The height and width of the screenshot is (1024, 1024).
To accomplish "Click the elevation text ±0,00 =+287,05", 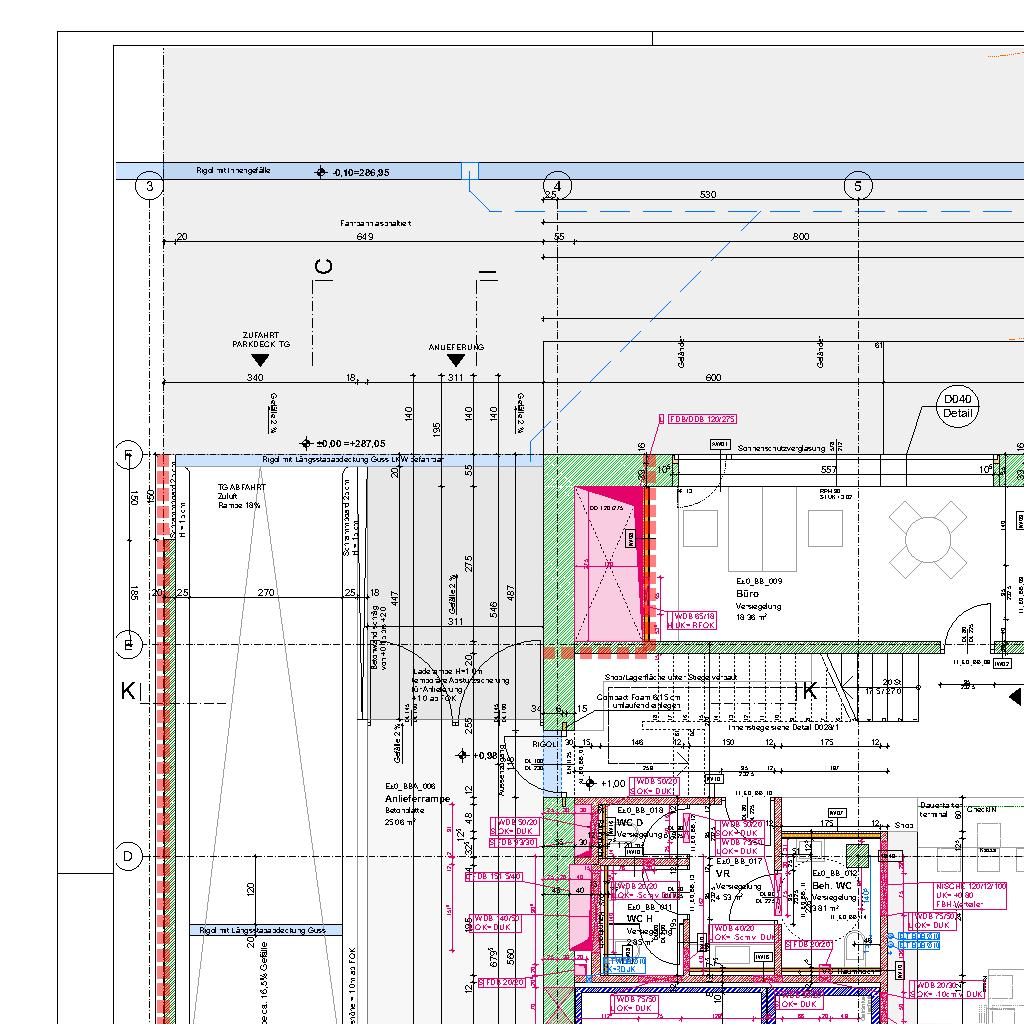I will click(x=351, y=443).
